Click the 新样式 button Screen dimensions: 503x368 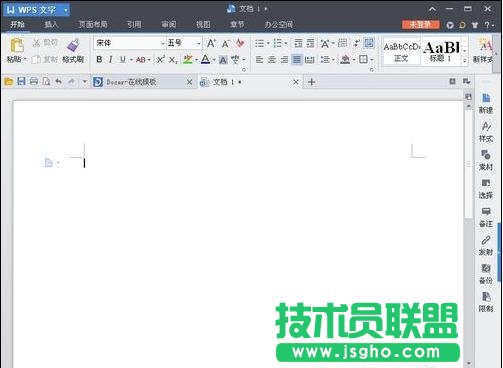pos(483,51)
